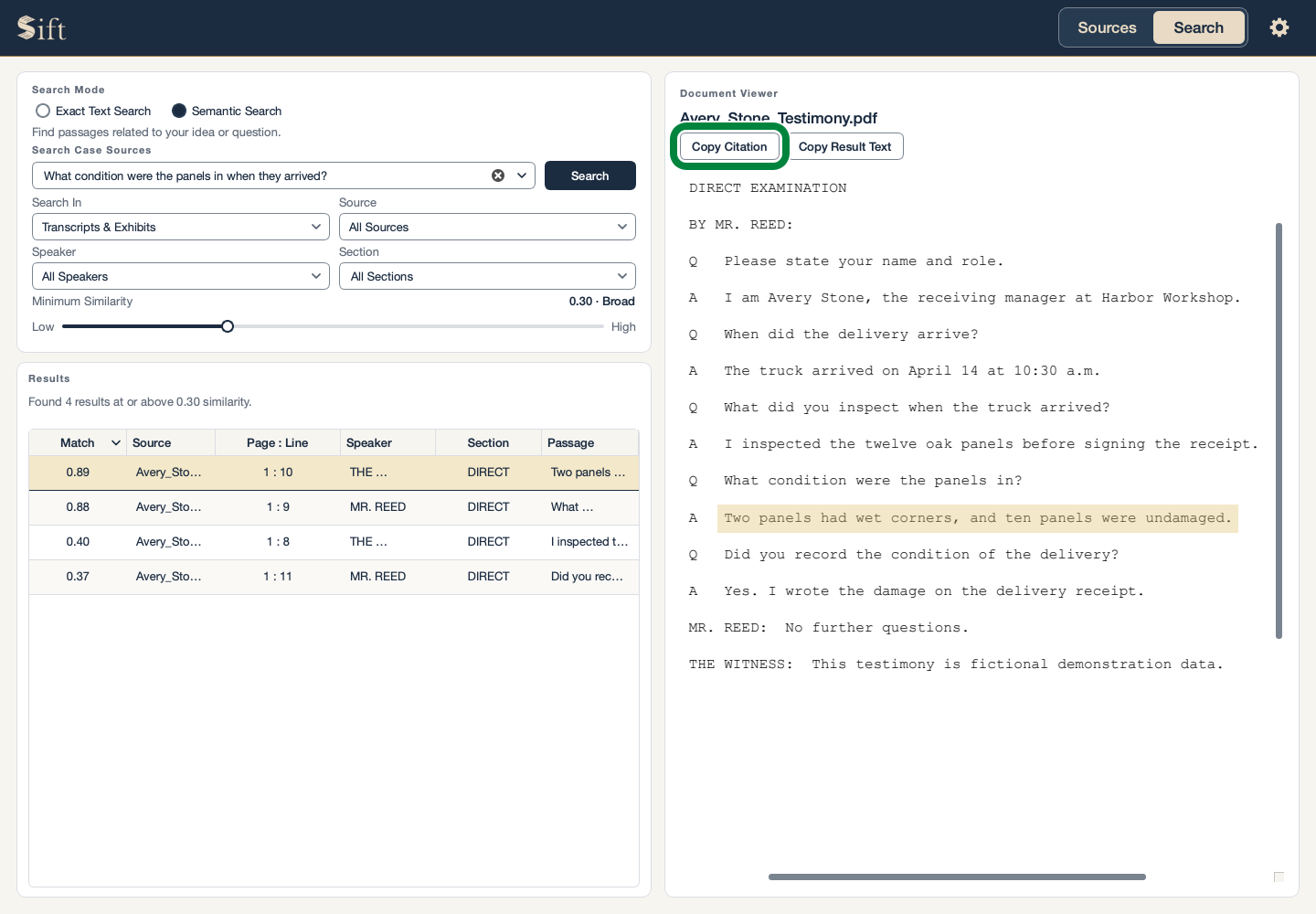Click the resize handle at document viewer corner

(x=1279, y=877)
